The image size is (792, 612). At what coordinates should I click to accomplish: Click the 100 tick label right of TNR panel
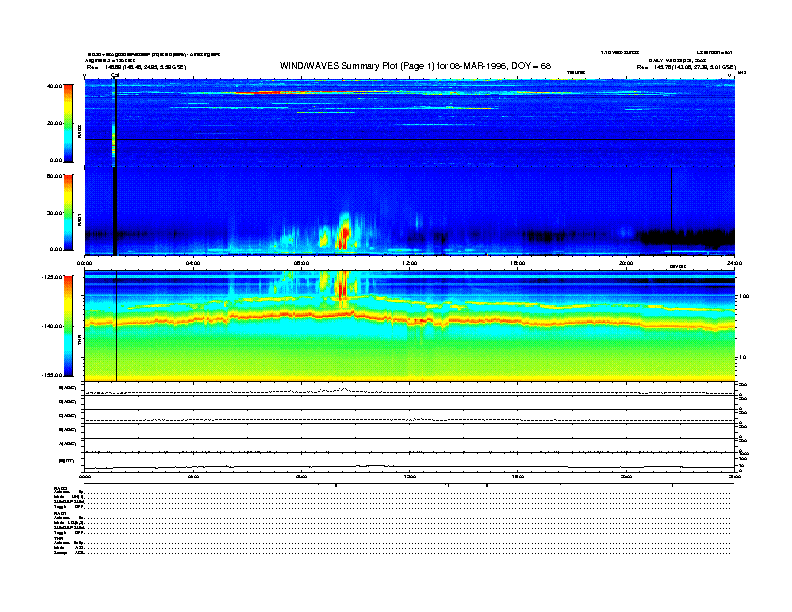(x=743, y=296)
